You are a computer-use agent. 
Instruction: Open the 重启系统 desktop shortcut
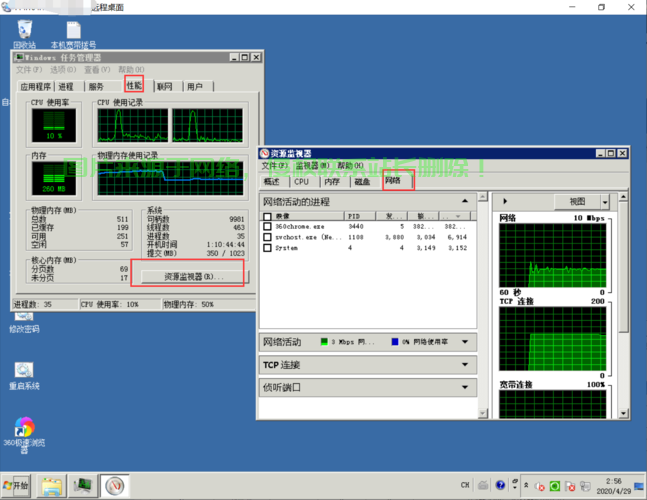pyautogui.click(x=24, y=375)
